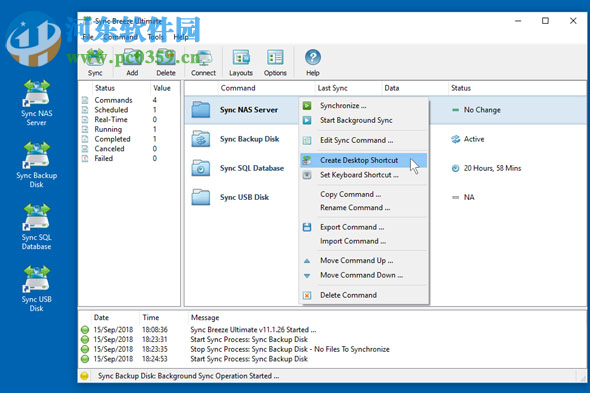
Task: Click the Data column header
Action: (x=415, y=88)
